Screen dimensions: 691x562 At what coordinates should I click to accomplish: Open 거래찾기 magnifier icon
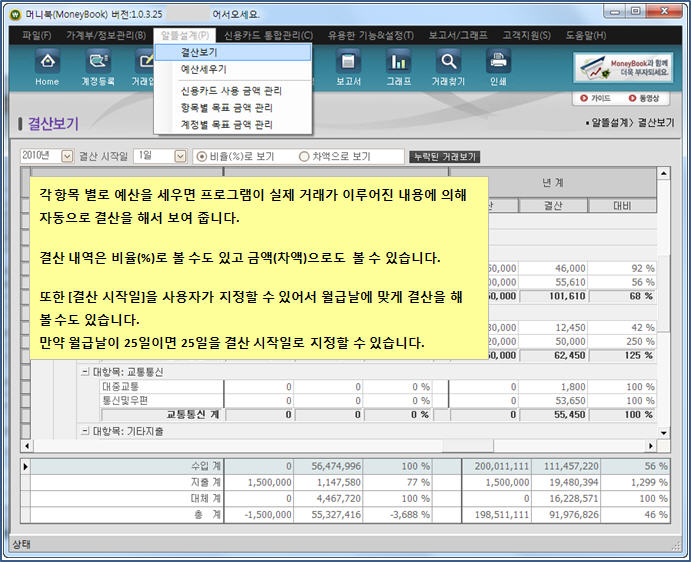point(448,66)
